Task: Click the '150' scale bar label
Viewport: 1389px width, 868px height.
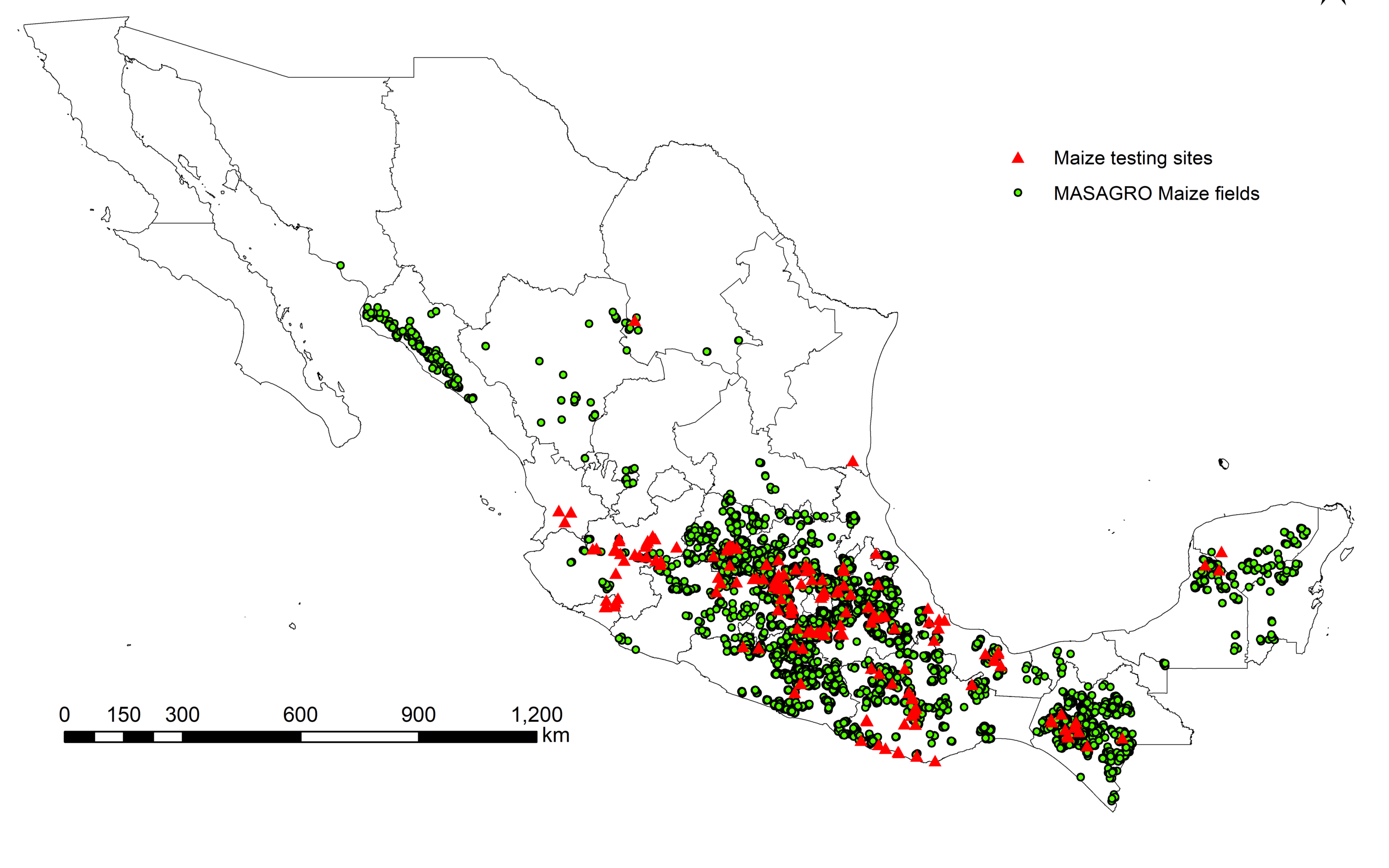Action: (x=123, y=715)
